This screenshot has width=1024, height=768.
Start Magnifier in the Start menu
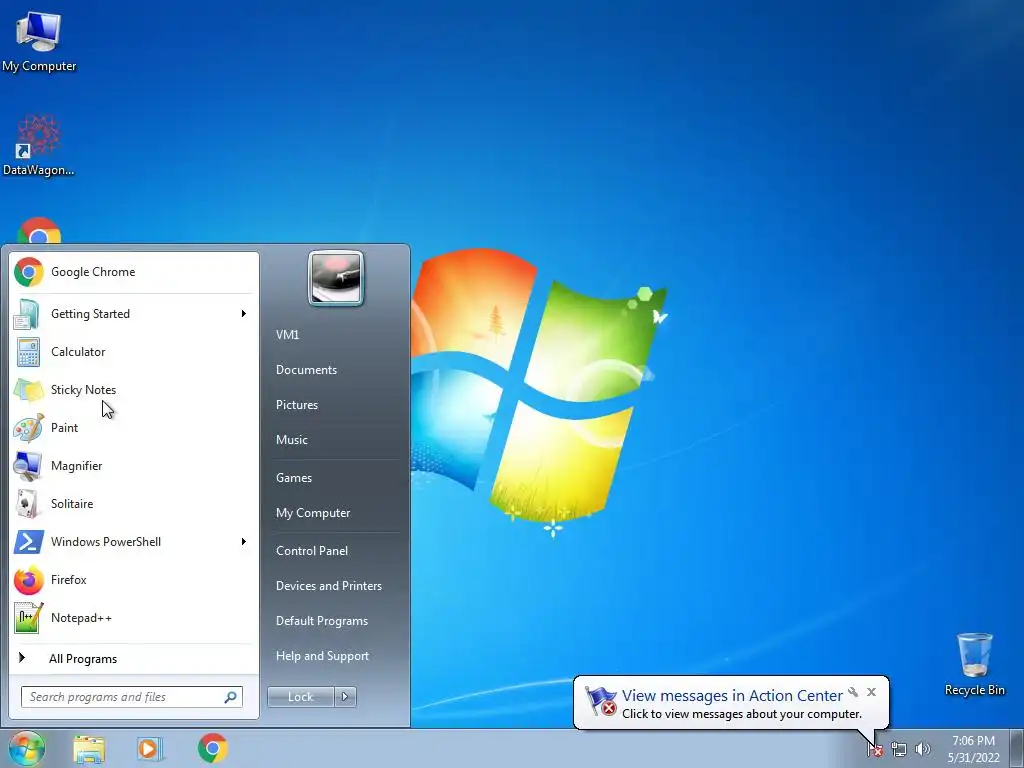click(x=134, y=466)
